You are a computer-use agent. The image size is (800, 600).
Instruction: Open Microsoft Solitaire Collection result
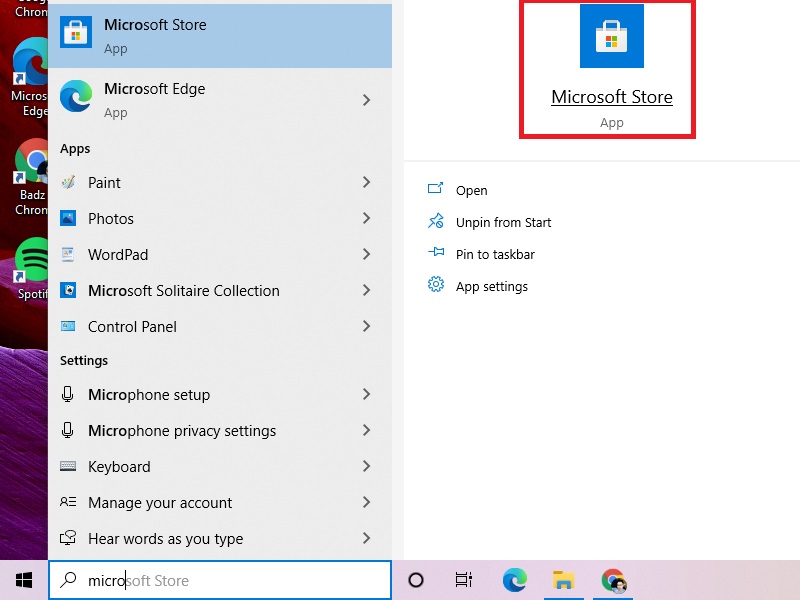coord(220,290)
